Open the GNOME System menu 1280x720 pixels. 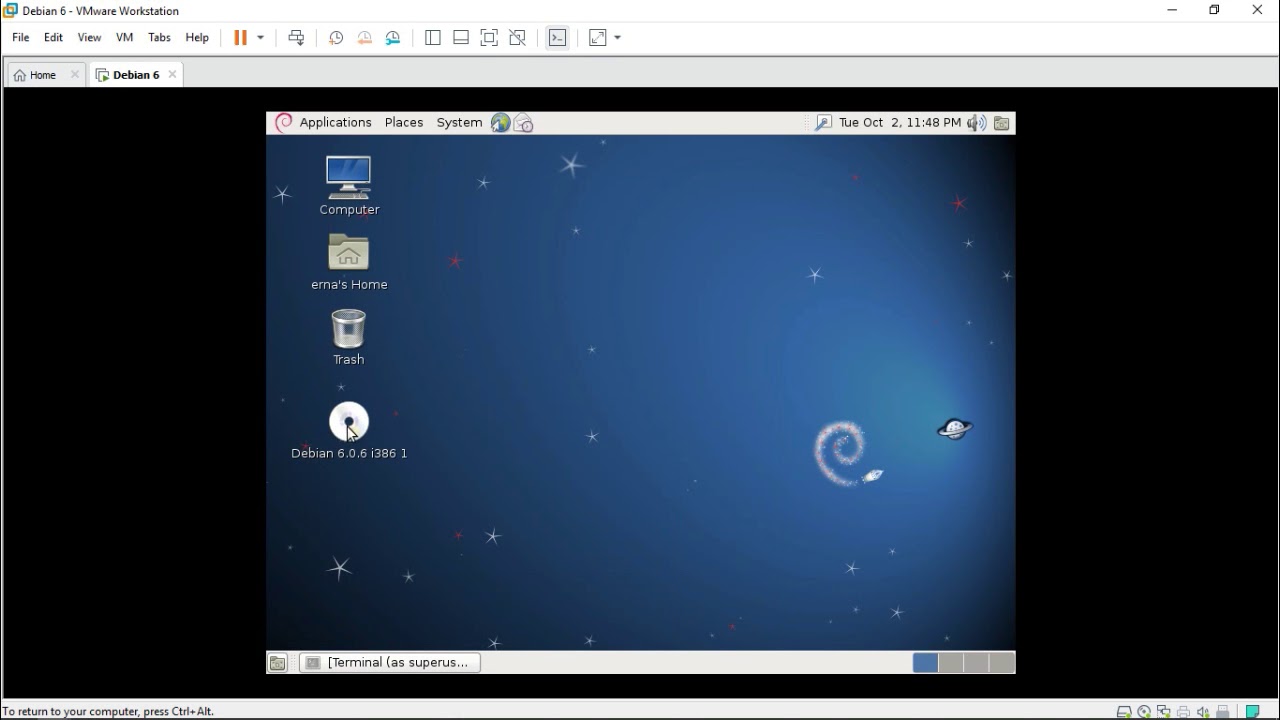point(459,123)
